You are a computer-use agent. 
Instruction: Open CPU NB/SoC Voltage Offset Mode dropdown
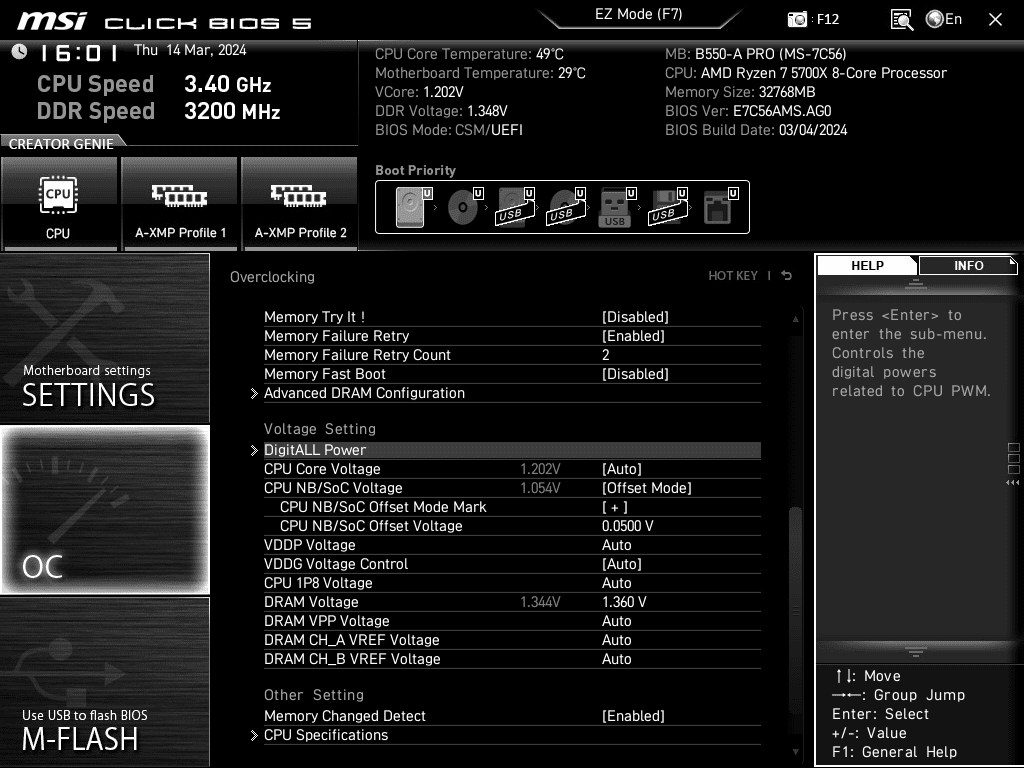647,488
